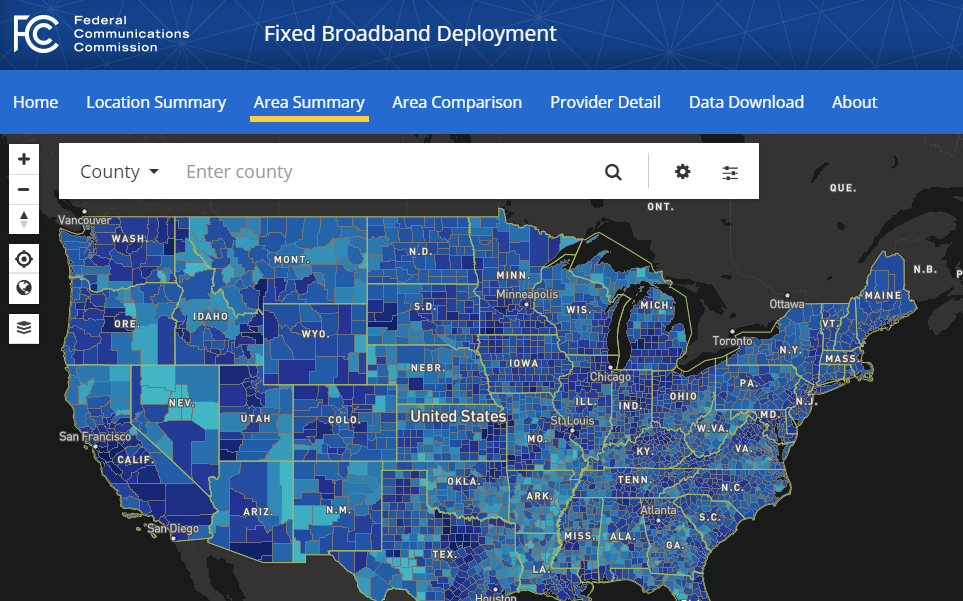Click the Toronto city label

tap(732, 341)
